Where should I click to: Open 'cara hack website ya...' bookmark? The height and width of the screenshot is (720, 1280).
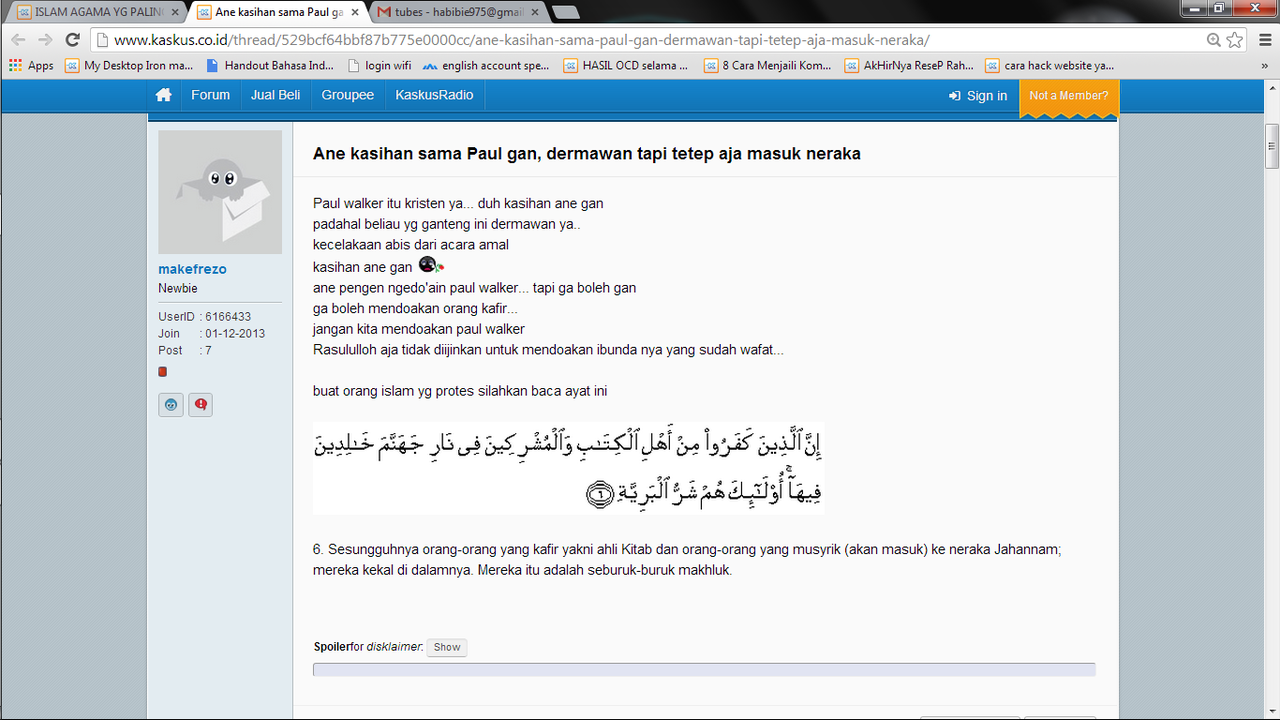coord(1050,65)
